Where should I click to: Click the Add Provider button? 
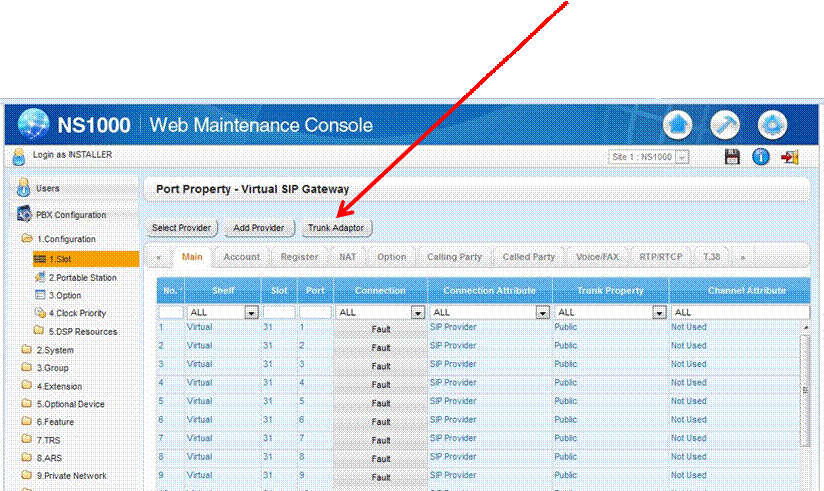pos(259,228)
